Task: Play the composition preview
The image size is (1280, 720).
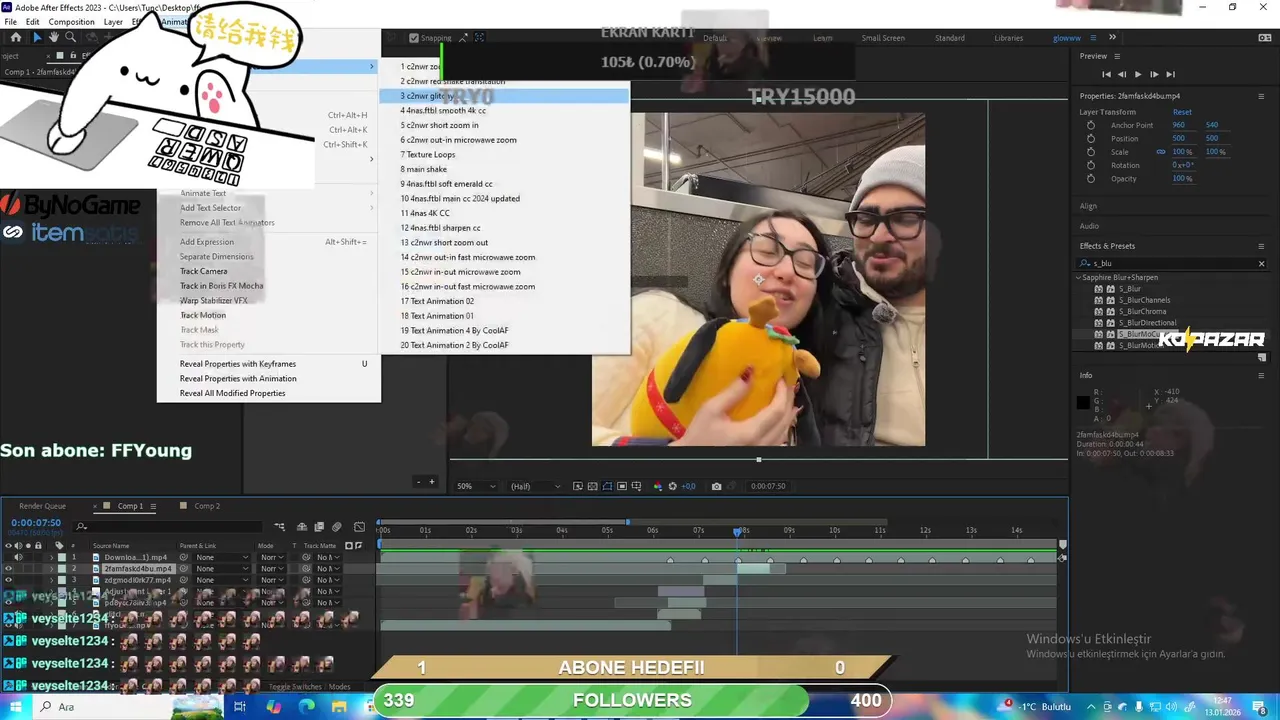Action: 1138,74
